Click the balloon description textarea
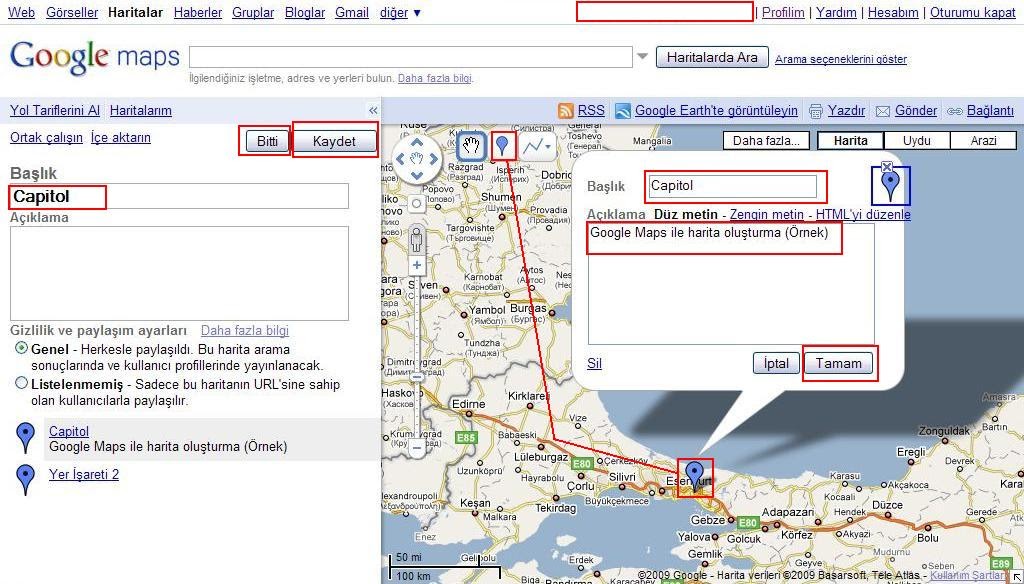Image resolution: width=1024 pixels, height=584 pixels. pos(731,284)
